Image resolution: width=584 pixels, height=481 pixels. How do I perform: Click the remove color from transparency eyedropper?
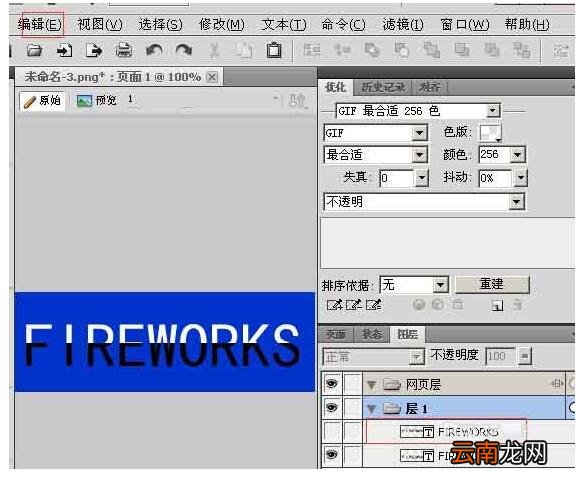point(354,305)
